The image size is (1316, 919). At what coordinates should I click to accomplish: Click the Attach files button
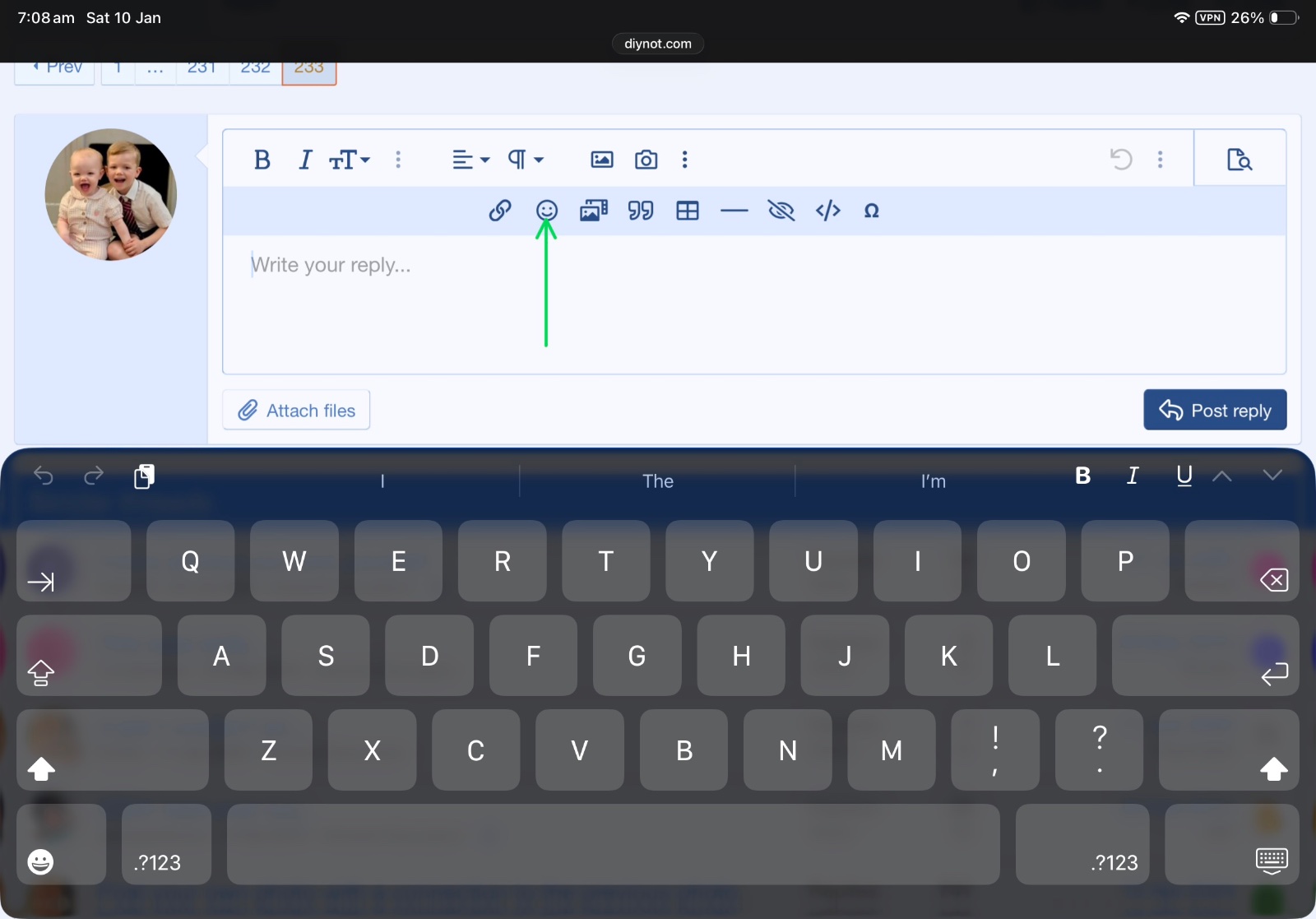pos(296,410)
